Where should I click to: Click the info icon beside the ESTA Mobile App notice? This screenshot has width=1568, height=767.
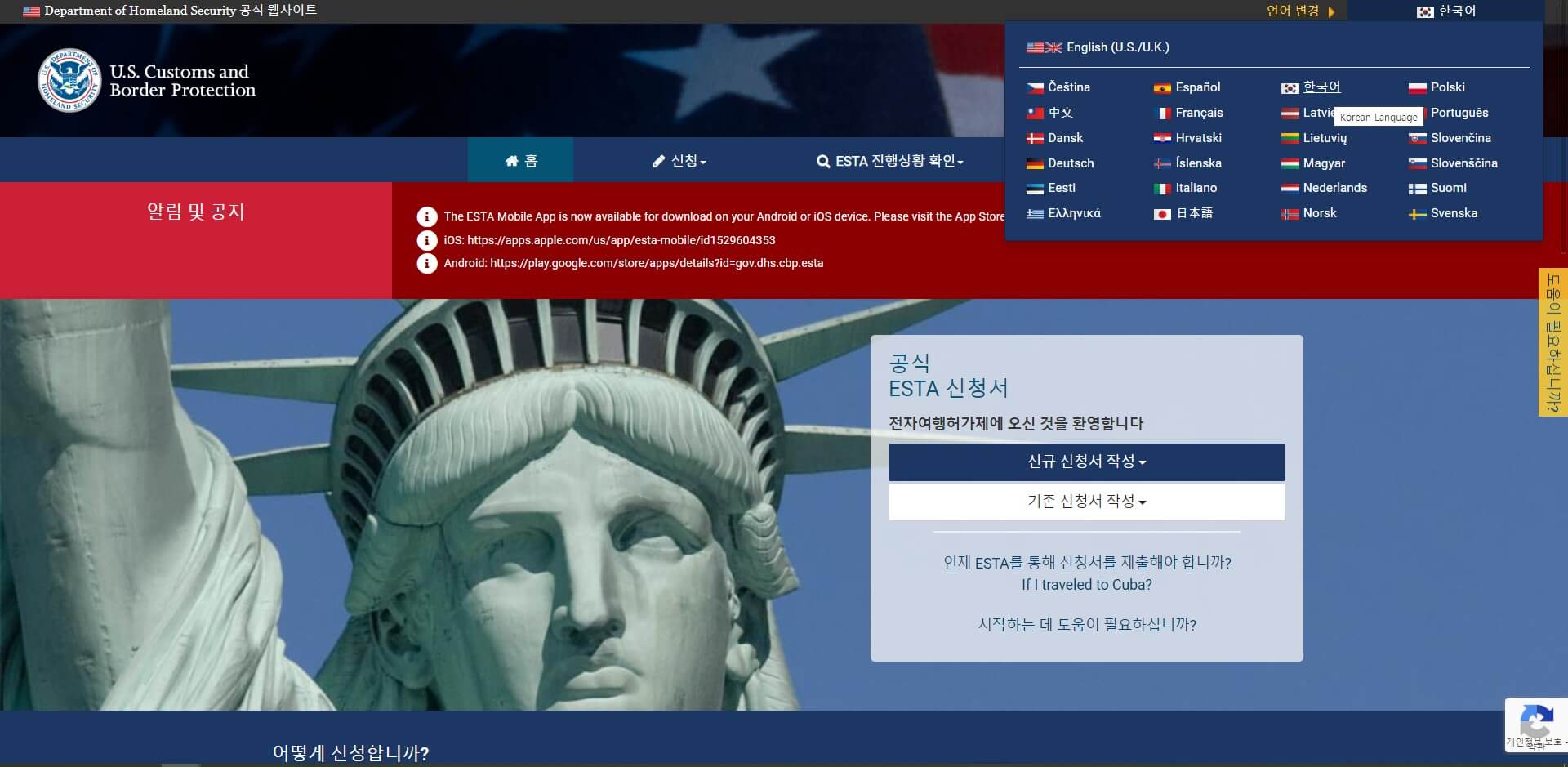tap(426, 216)
